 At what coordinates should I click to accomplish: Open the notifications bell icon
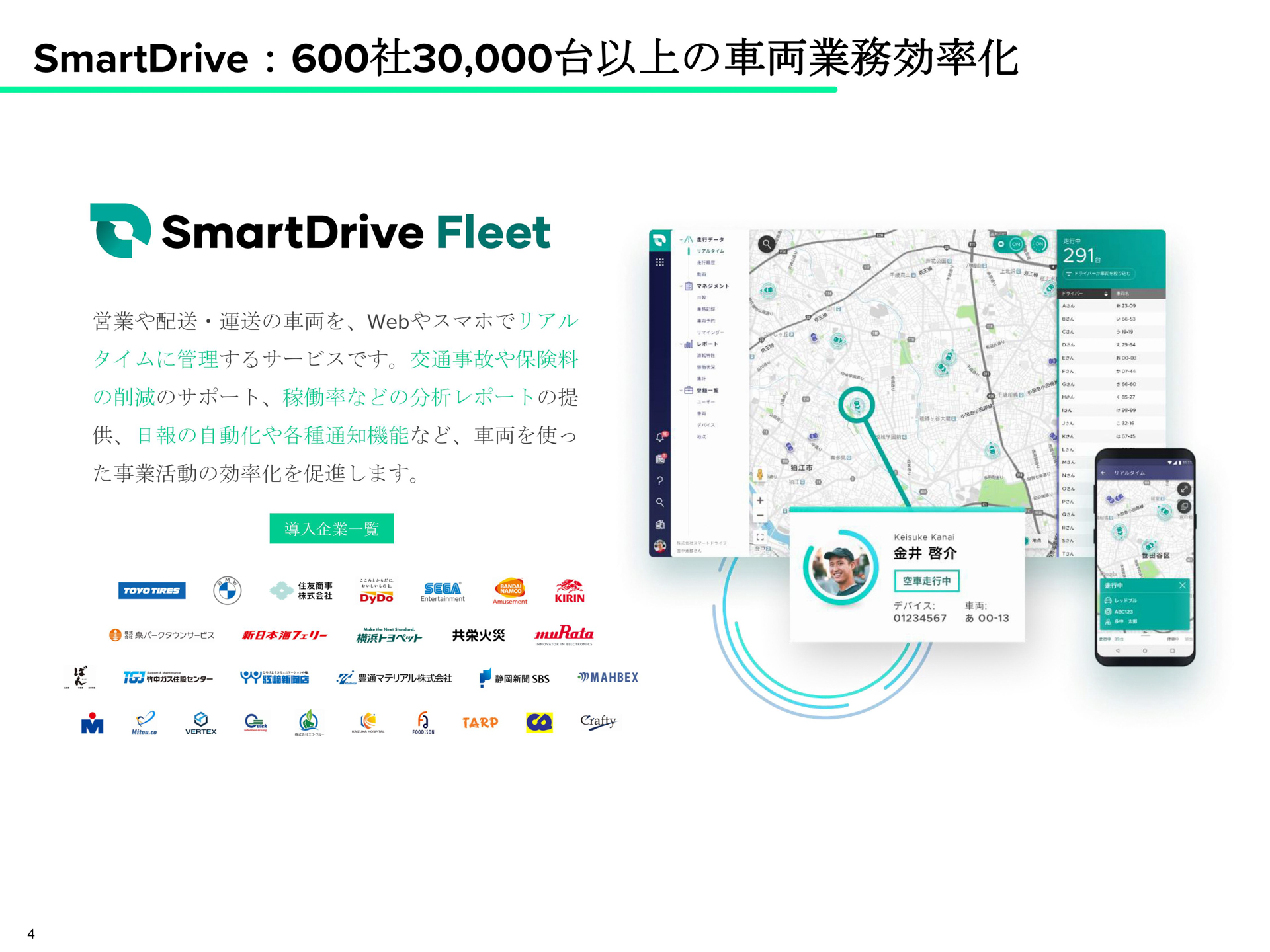click(x=661, y=436)
